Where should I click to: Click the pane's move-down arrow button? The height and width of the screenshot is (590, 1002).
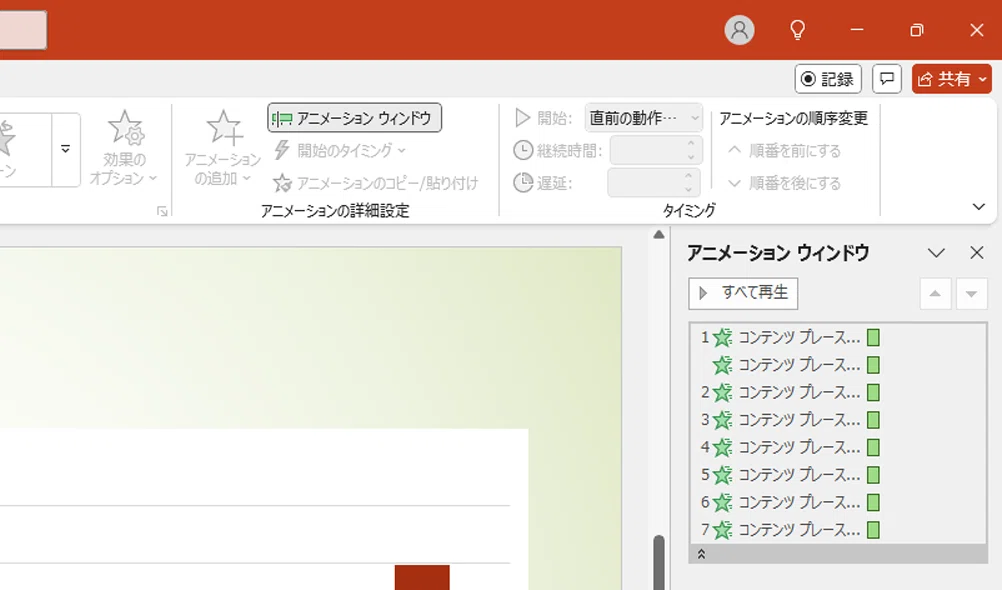(x=971, y=294)
